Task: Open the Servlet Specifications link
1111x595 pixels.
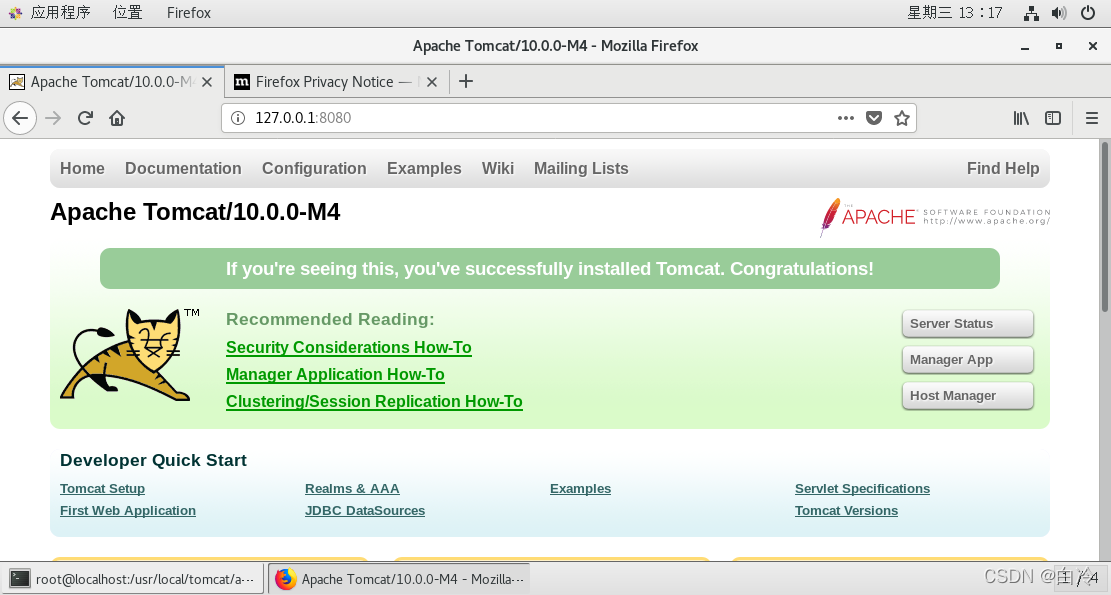Action: pyautogui.click(x=862, y=489)
